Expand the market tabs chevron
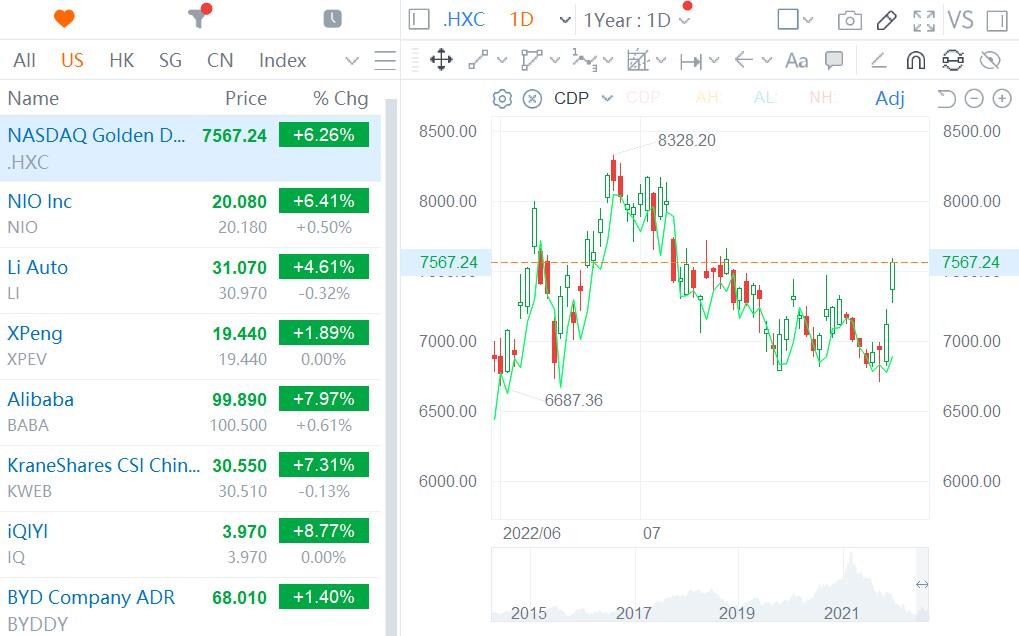Image resolution: width=1019 pixels, height=636 pixels. pyautogui.click(x=351, y=60)
